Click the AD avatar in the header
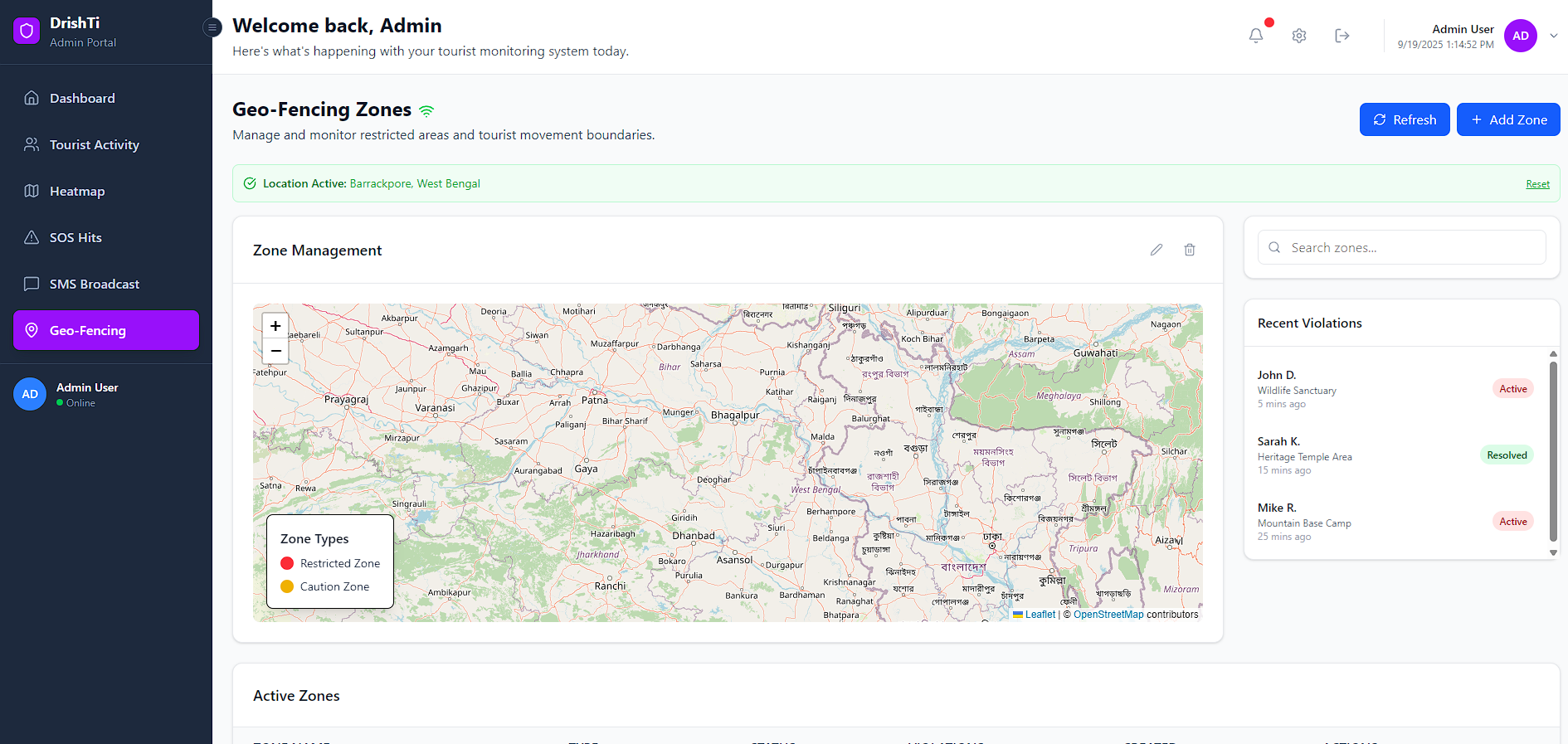Screen dimensions: 1568x744 [x=1521, y=36]
